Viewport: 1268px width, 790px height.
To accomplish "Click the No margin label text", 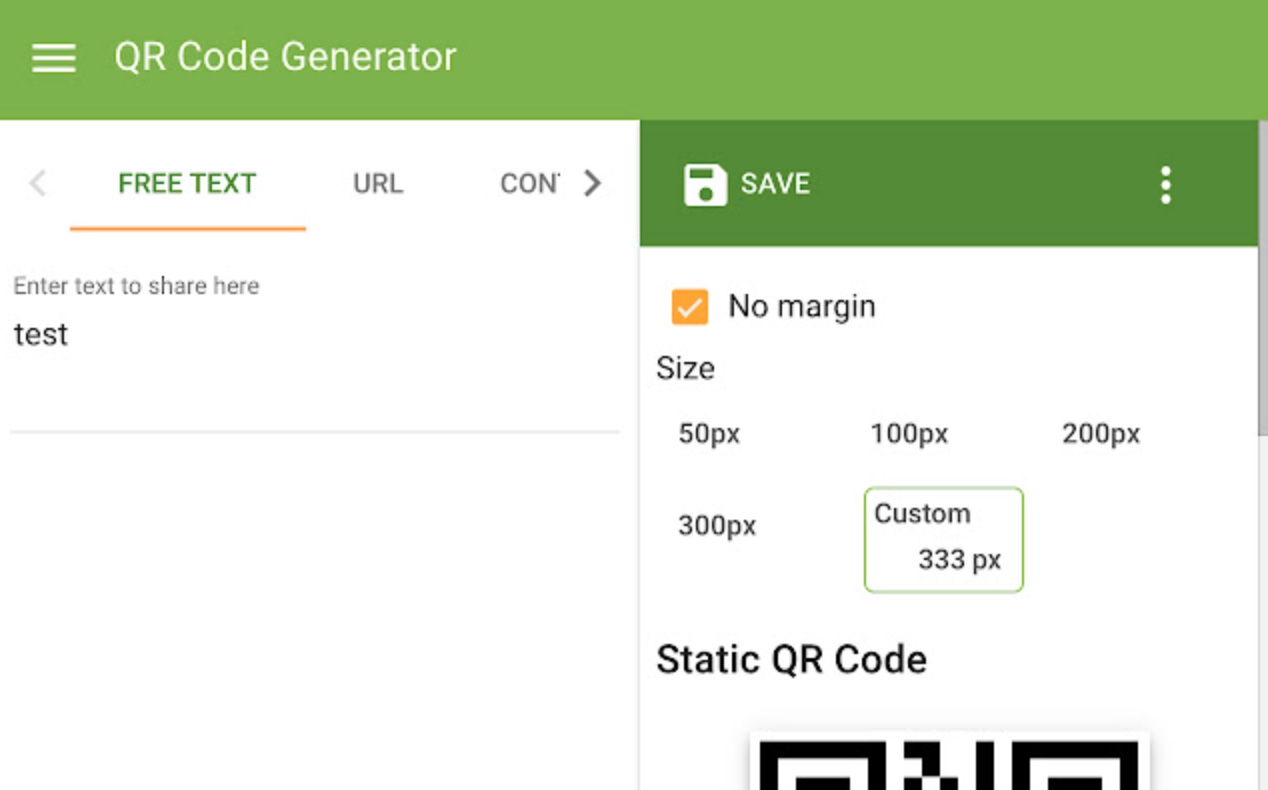I will 801,306.
